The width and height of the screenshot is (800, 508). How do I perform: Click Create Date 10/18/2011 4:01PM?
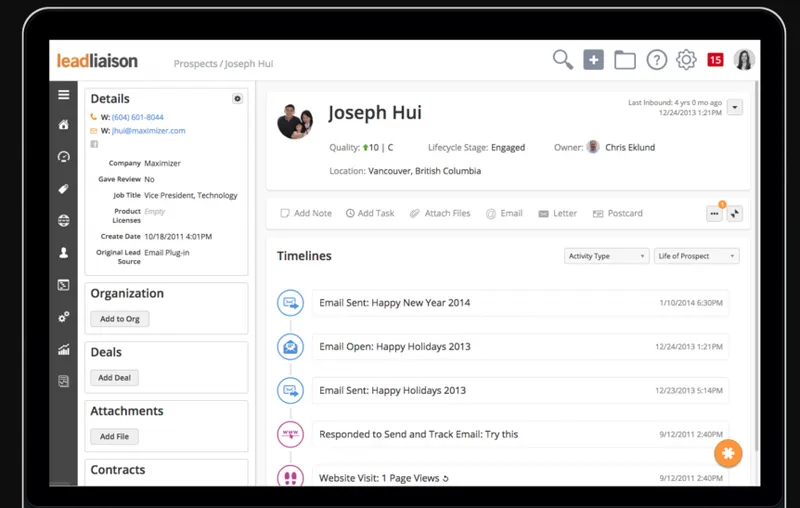(x=178, y=237)
